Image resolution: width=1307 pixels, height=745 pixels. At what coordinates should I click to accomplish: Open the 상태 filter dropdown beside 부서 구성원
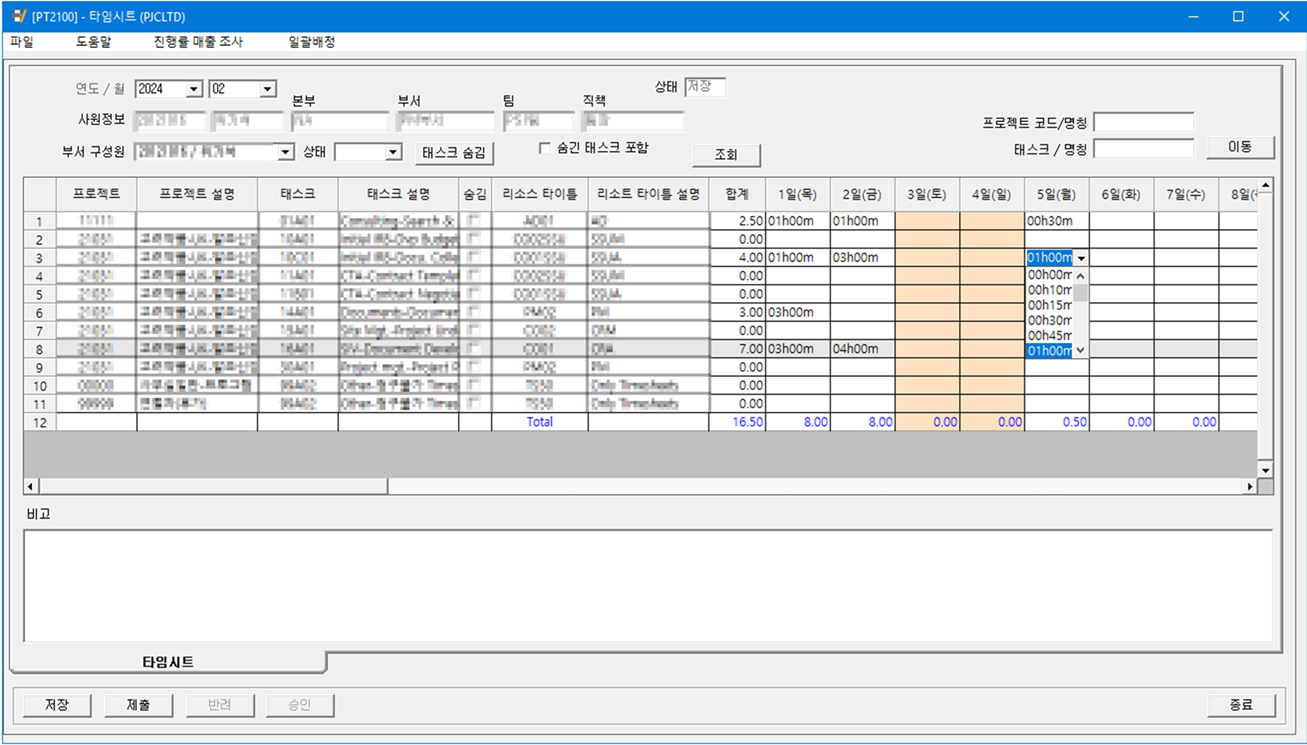tap(393, 152)
